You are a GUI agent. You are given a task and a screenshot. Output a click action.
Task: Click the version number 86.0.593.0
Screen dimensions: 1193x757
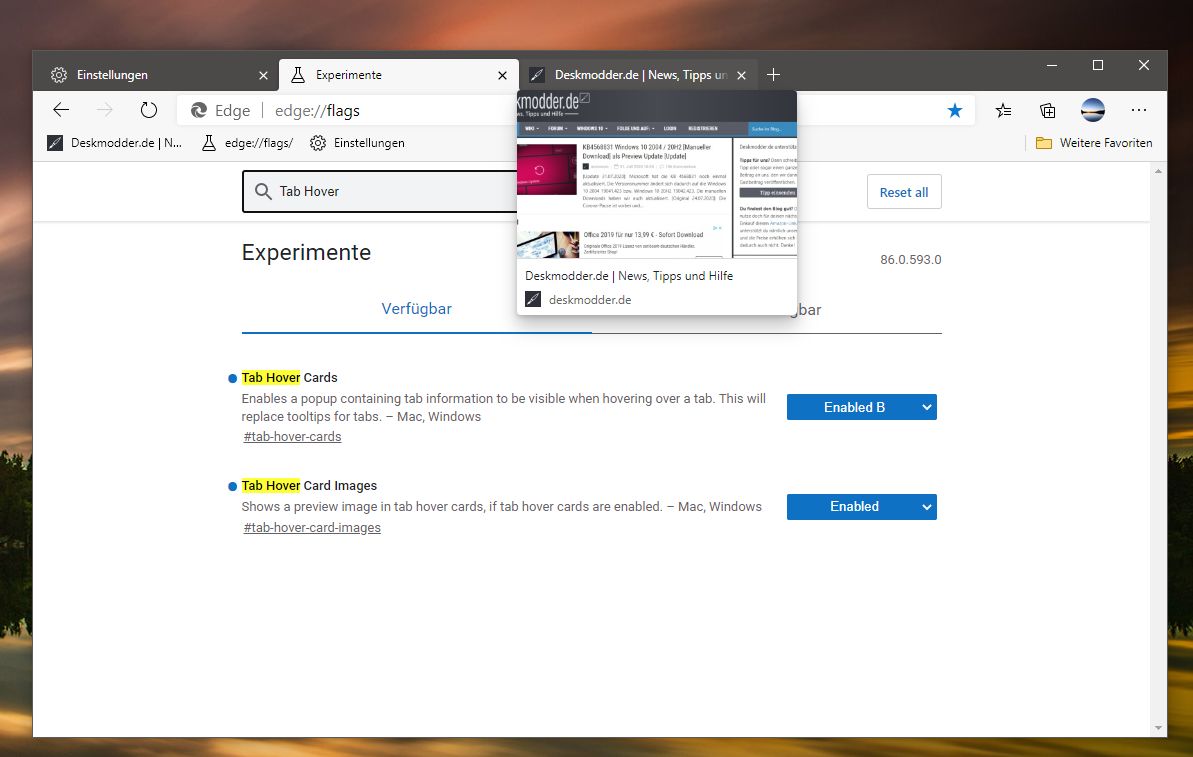click(911, 259)
